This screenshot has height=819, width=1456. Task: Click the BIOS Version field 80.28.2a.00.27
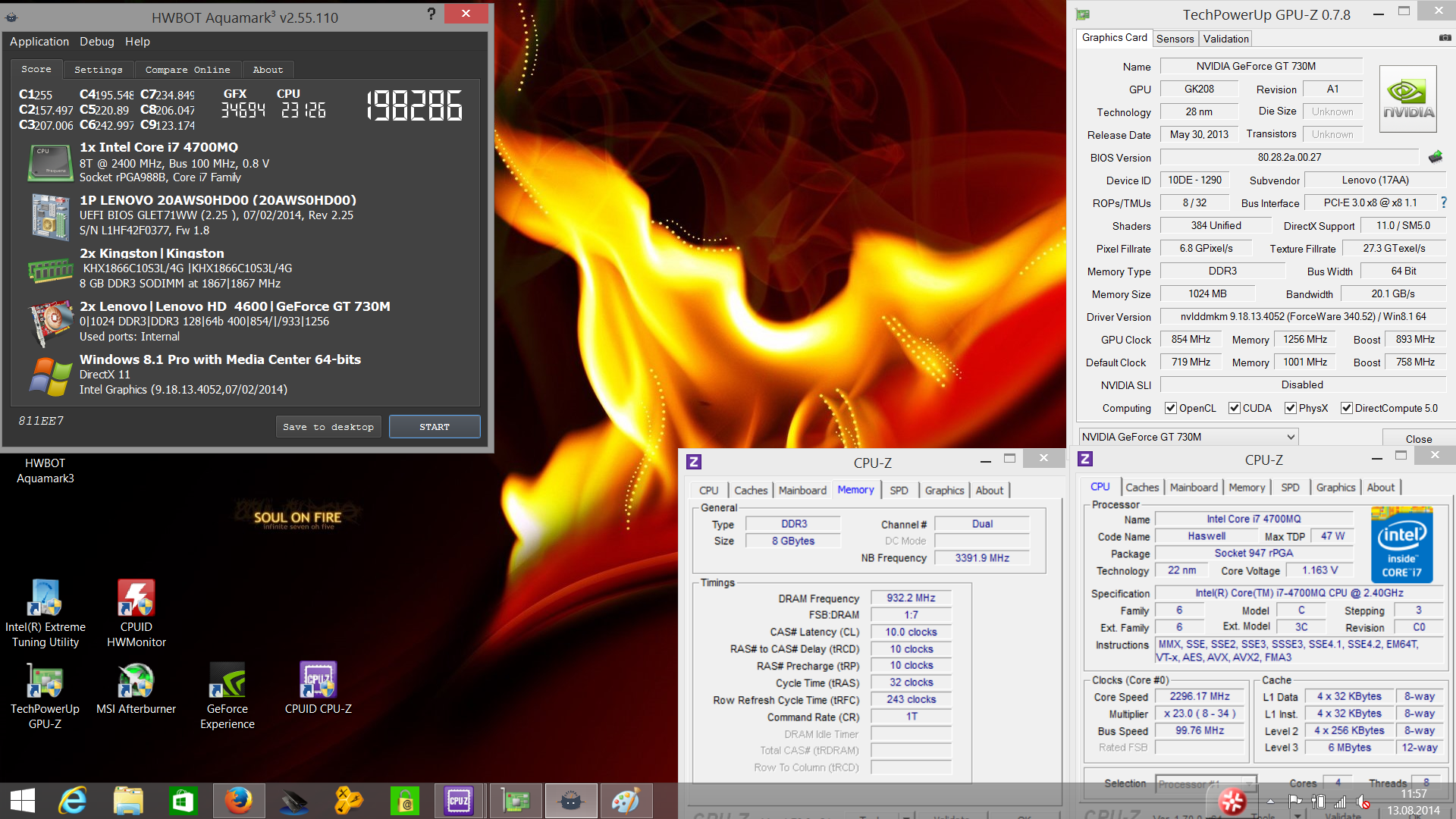[1289, 157]
